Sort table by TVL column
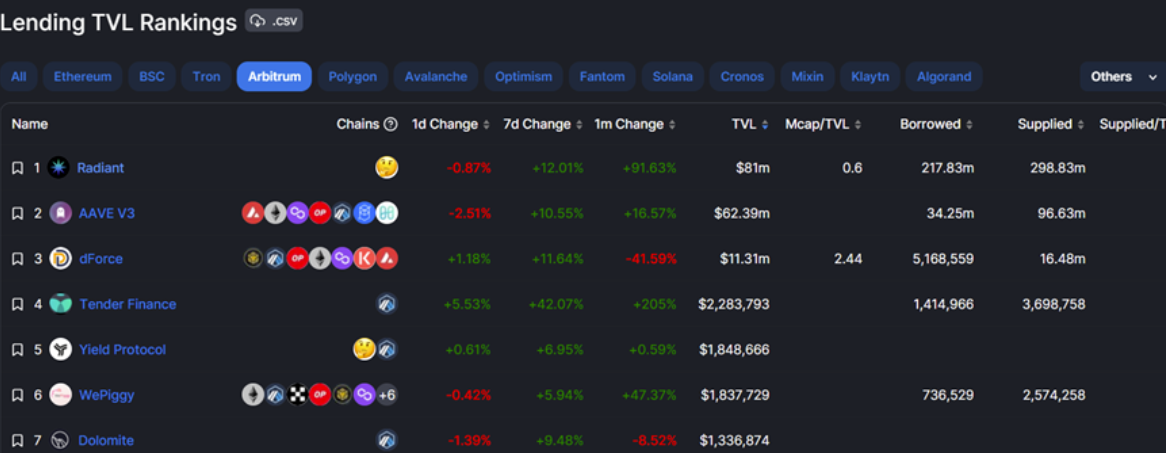 [750, 124]
